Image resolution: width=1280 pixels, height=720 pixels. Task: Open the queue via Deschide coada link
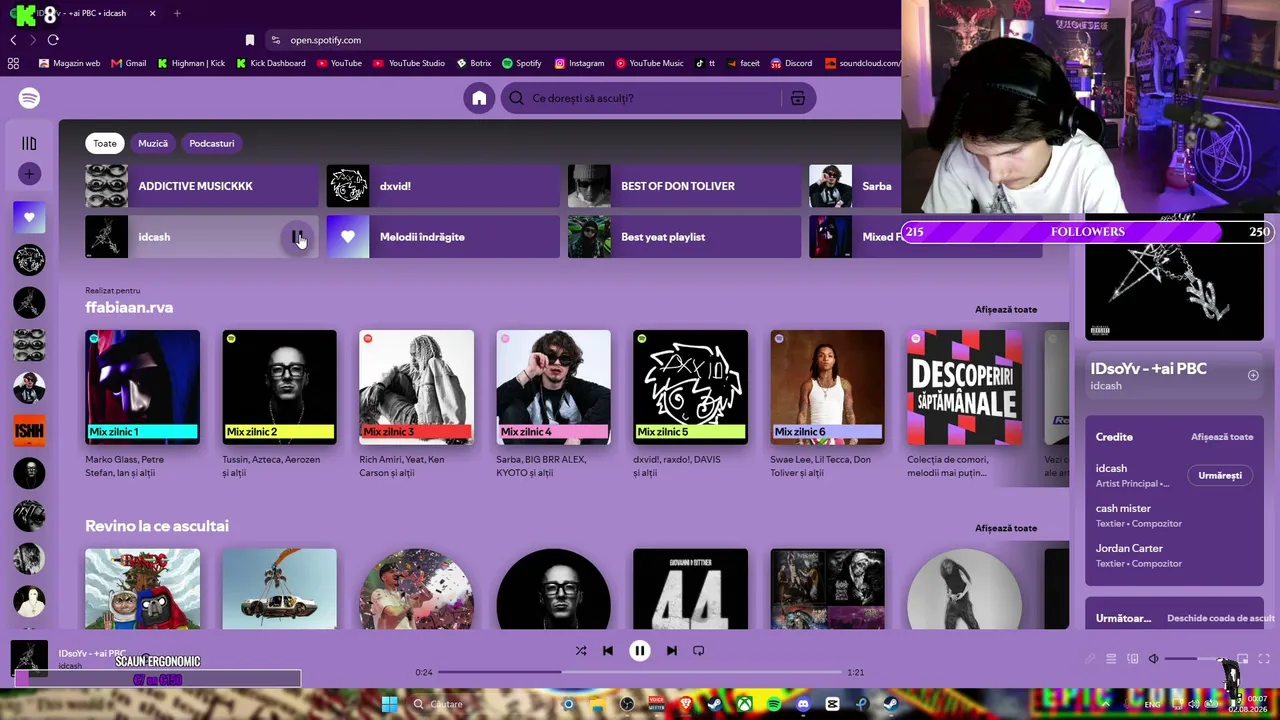coord(1220,618)
